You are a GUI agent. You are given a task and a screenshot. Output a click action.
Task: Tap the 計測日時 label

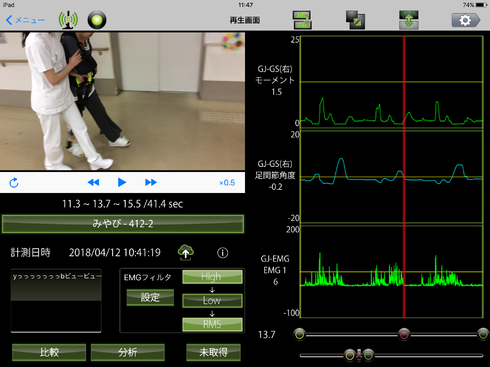(30, 253)
